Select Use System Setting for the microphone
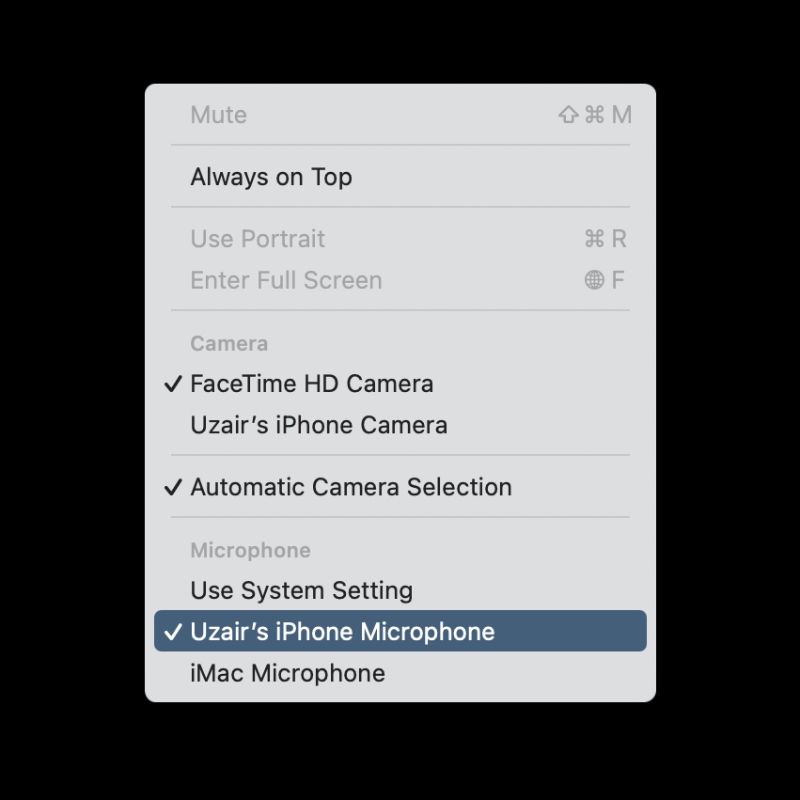The width and height of the screenshot is (800, 800). [x=301, y=591]
